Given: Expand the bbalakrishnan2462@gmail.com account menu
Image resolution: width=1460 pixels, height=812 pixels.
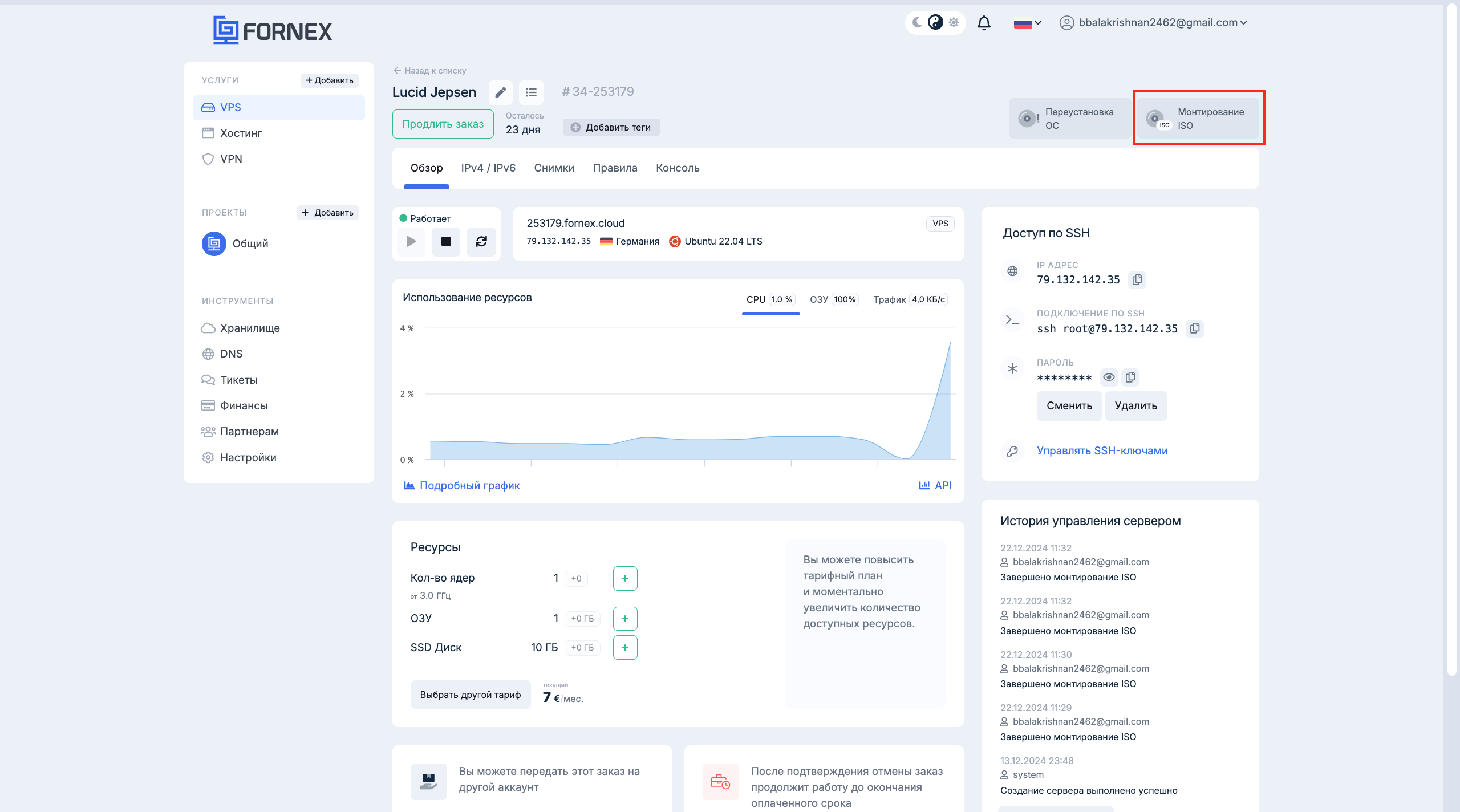Looking at the screenshot, I should (x=1153, y=23).
